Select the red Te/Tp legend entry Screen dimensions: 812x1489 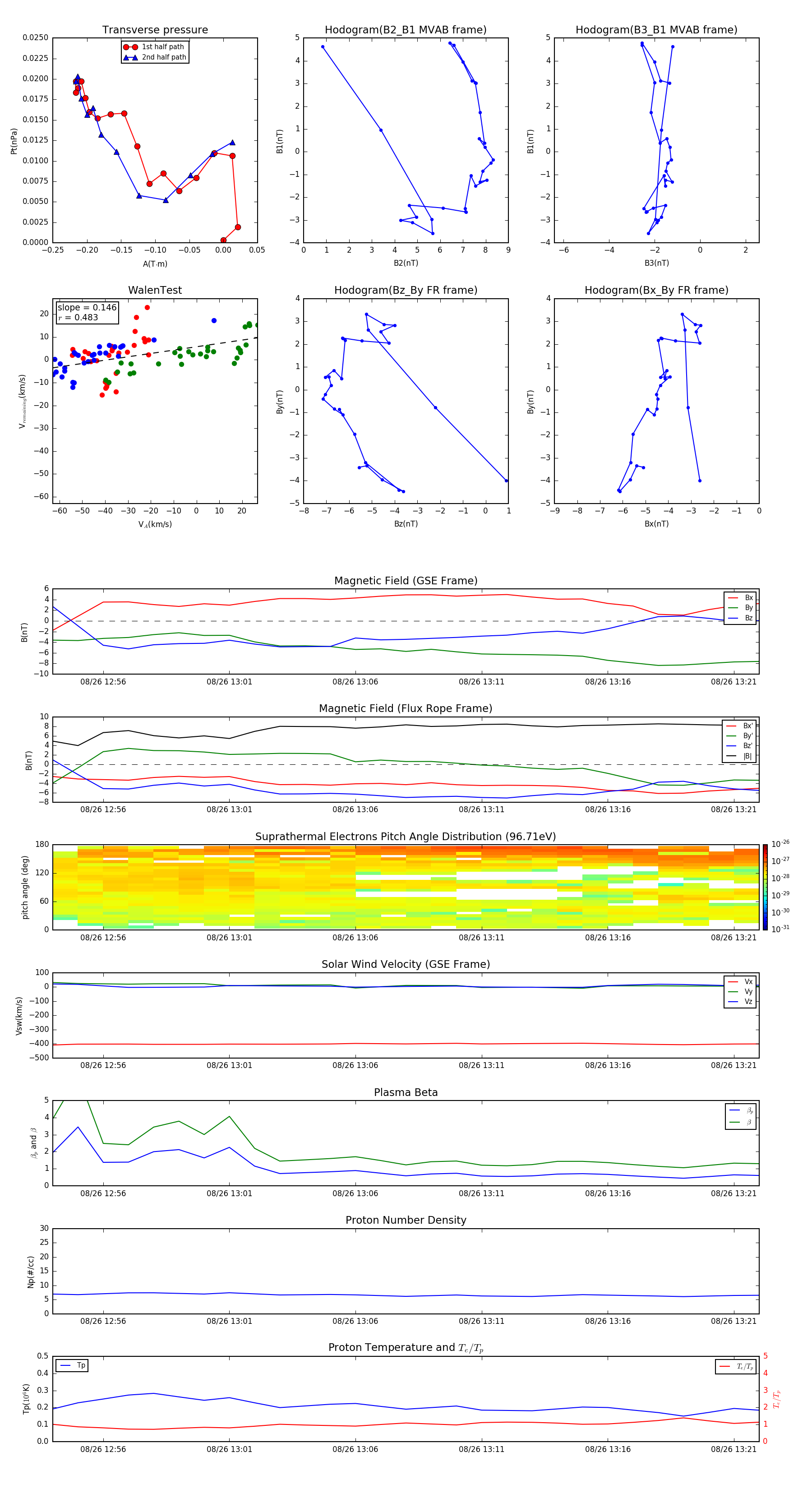pyautogui.click(x=736, y=1366)
